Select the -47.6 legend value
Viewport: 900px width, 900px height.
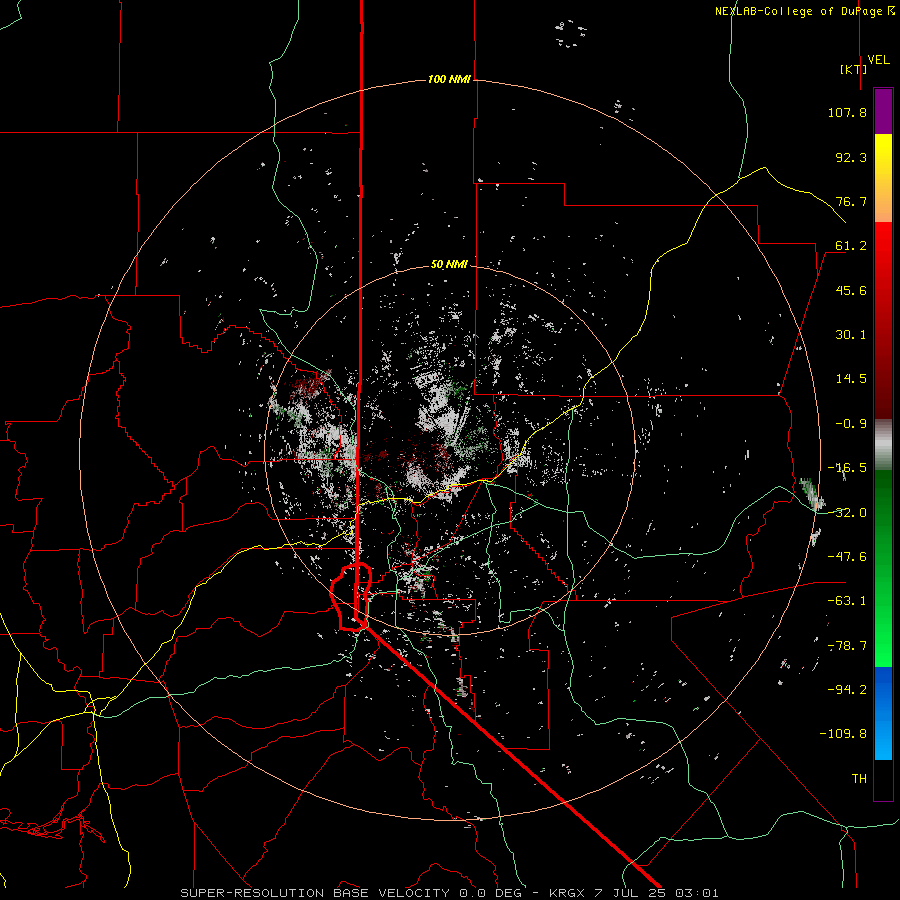[847, 557]
